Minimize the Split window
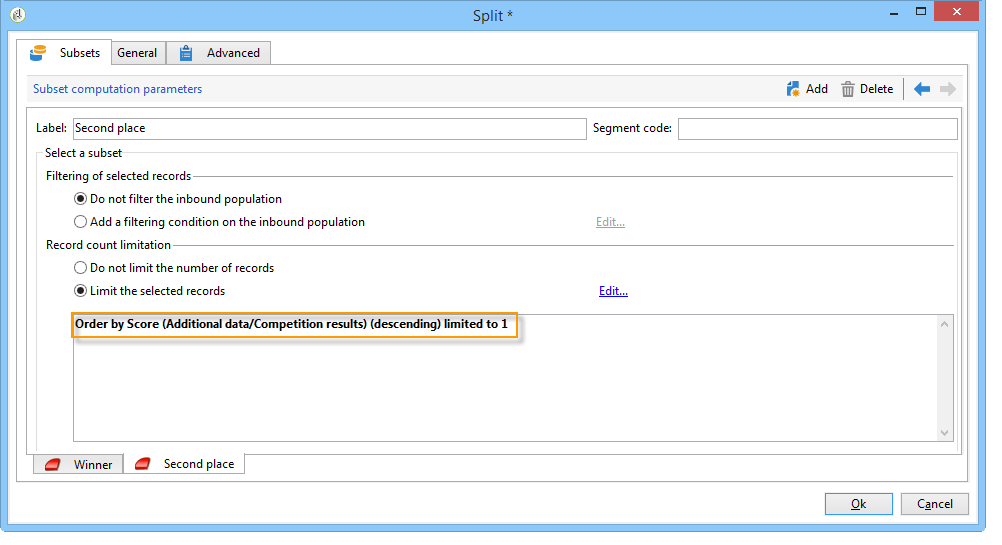1002x545 pixels. pyautogui.click(x=894, y=12)
